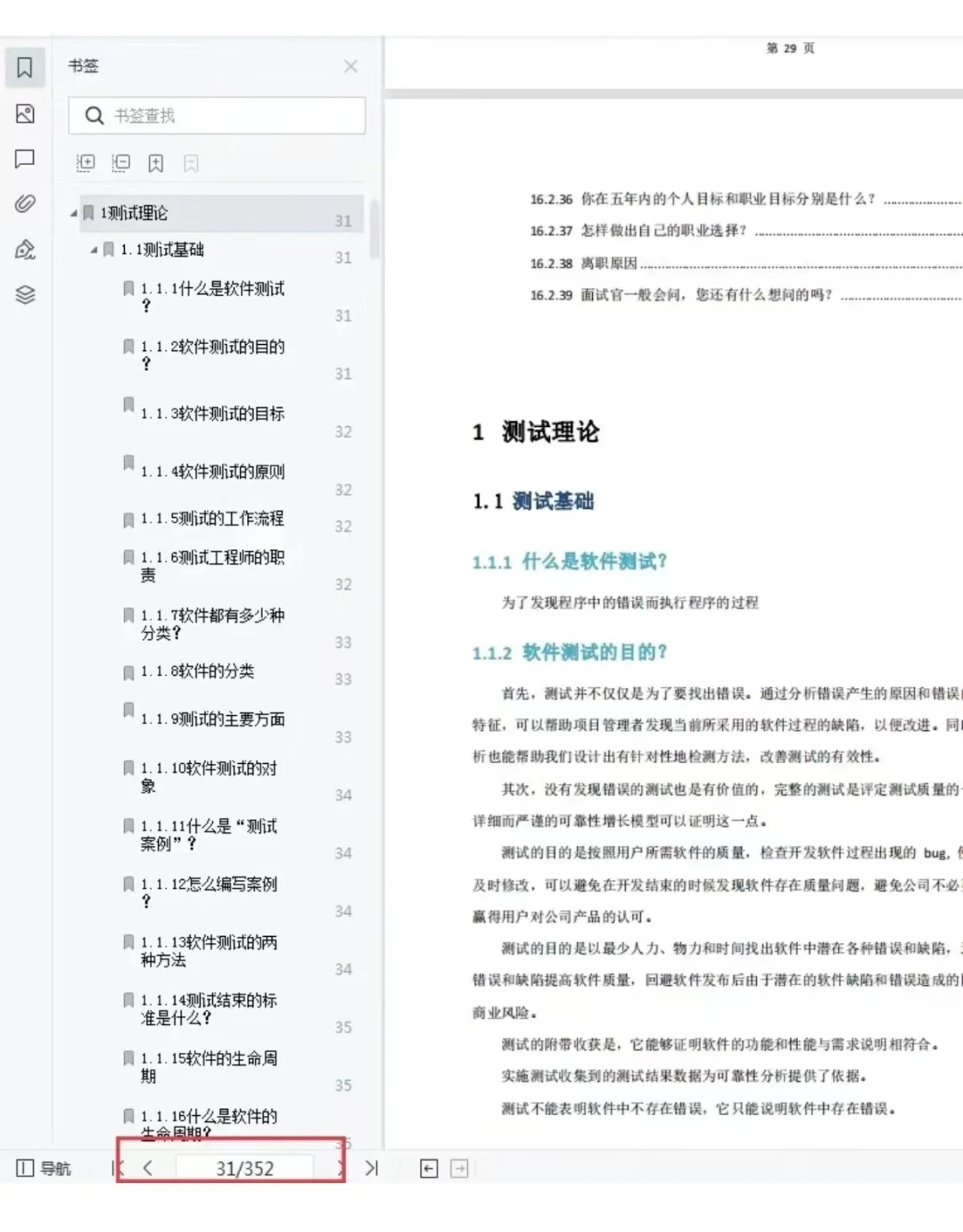
Task: Select the bookmarks panel icon in the sidebar
Action: tap(24, 67)
